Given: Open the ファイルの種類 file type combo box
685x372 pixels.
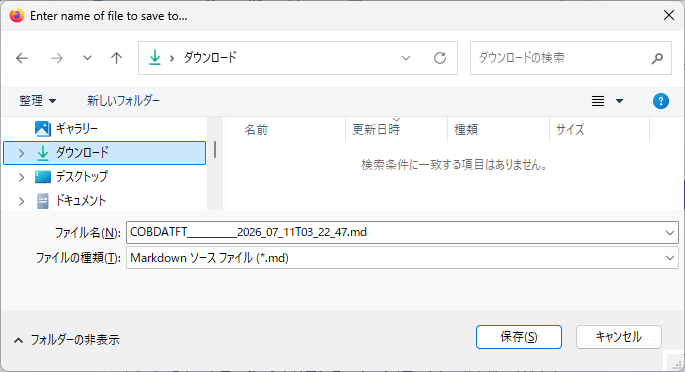Looking at the screenshot, I should pos(402,258).
